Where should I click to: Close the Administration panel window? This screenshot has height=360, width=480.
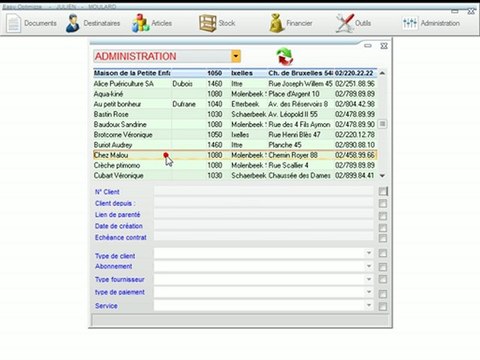coord(384,46)
